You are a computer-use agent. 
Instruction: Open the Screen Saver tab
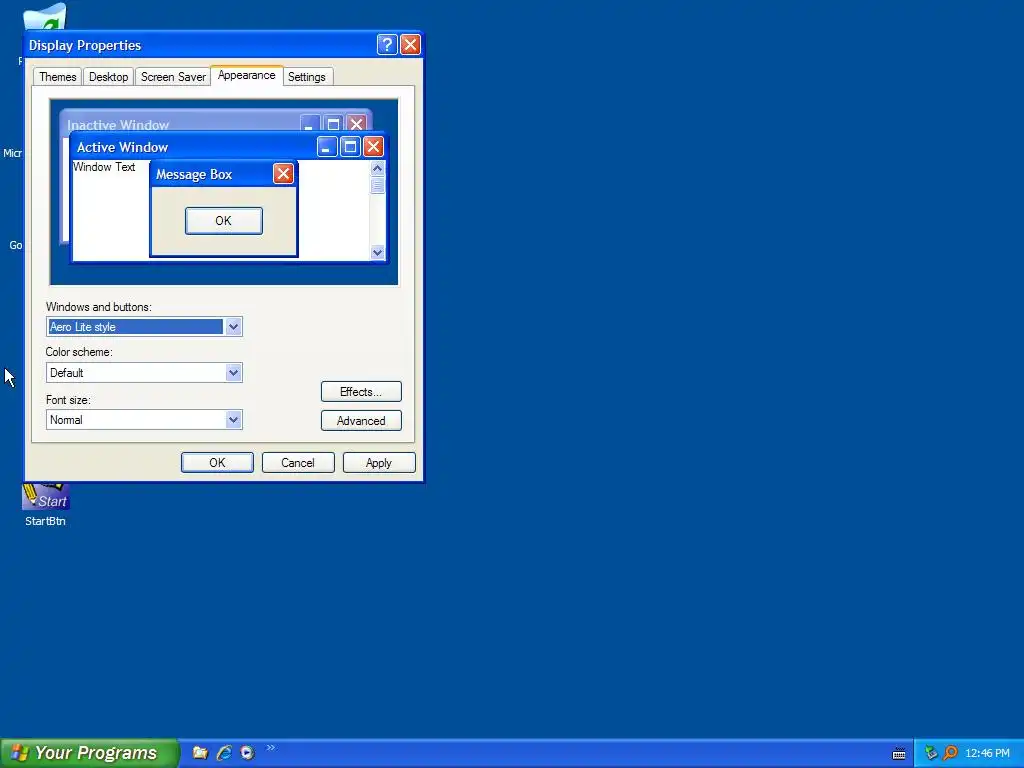click(x=173, y=76)
